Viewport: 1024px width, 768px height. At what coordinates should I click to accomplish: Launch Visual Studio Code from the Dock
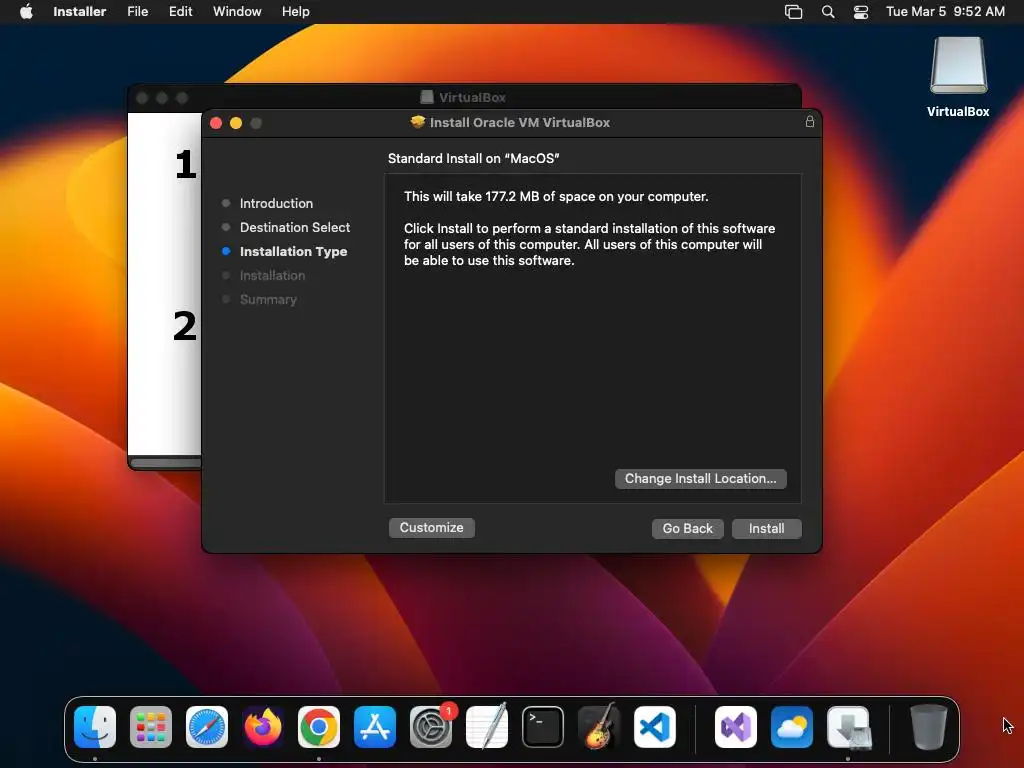tap(655, 727)
